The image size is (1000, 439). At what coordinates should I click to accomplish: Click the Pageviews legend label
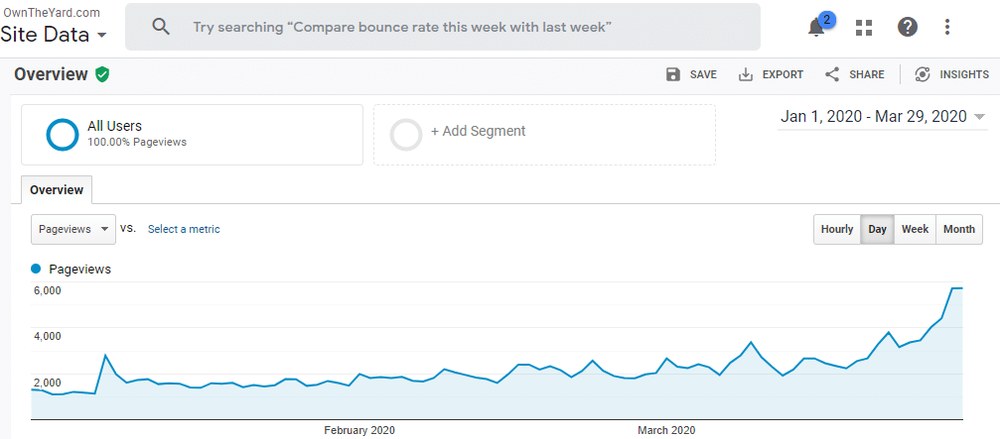click(x=80, y=269)
